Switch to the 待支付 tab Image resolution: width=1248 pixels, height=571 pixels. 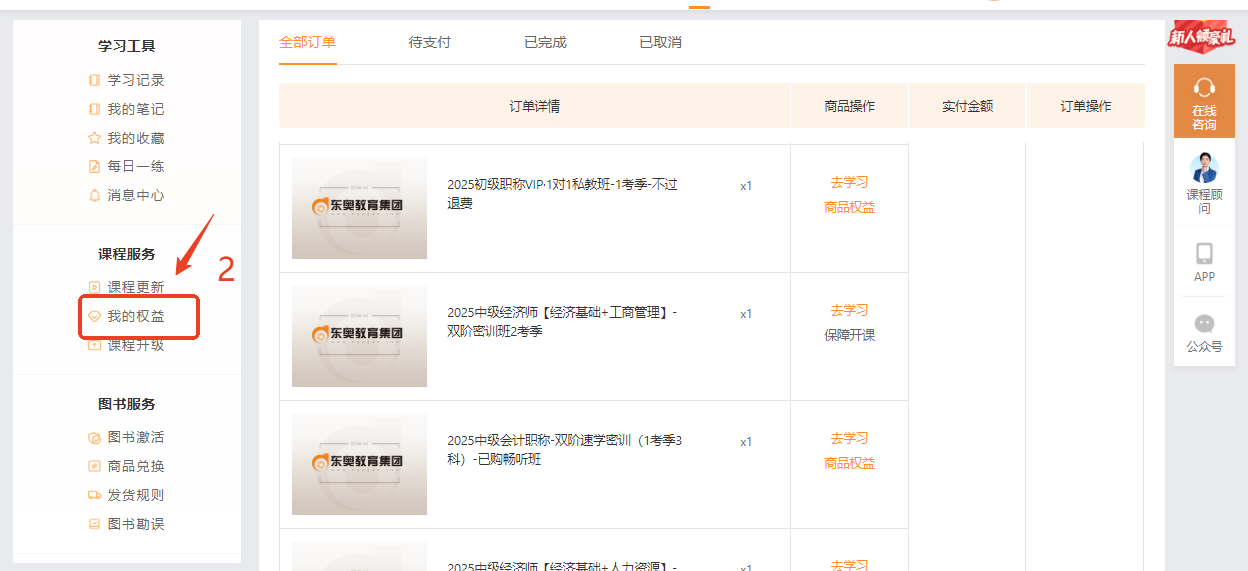point(429,42)
